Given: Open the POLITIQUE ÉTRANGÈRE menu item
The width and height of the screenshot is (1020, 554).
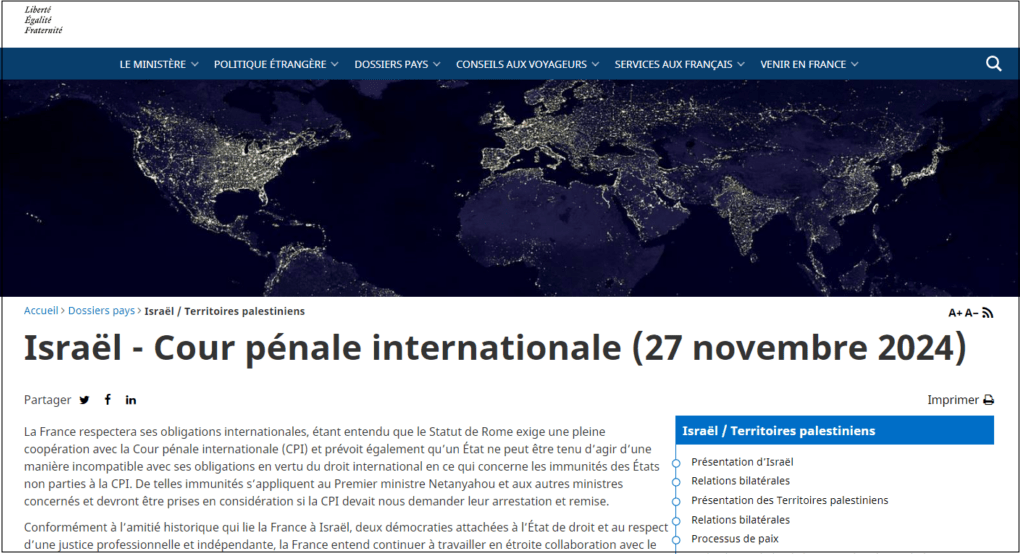Looking at the screenshot, I should point(270,64).
